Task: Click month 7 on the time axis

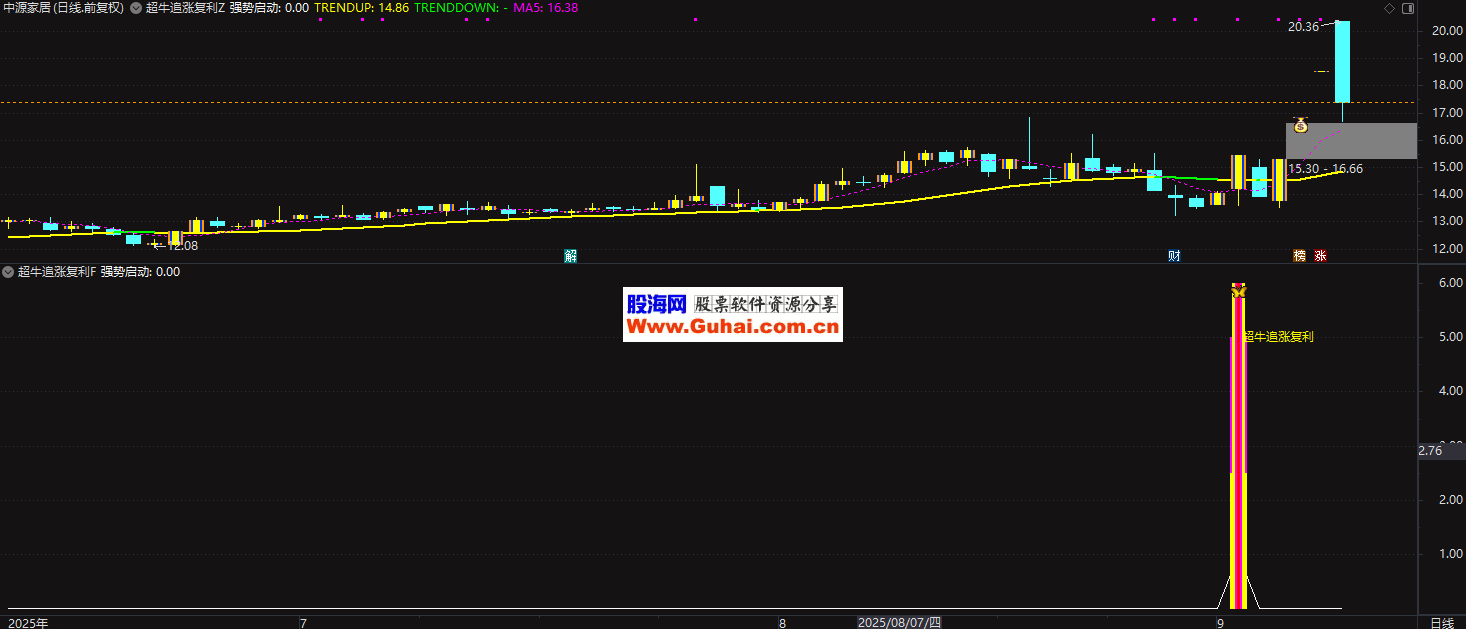Action: pyautogui.click(x=303, y=622)
